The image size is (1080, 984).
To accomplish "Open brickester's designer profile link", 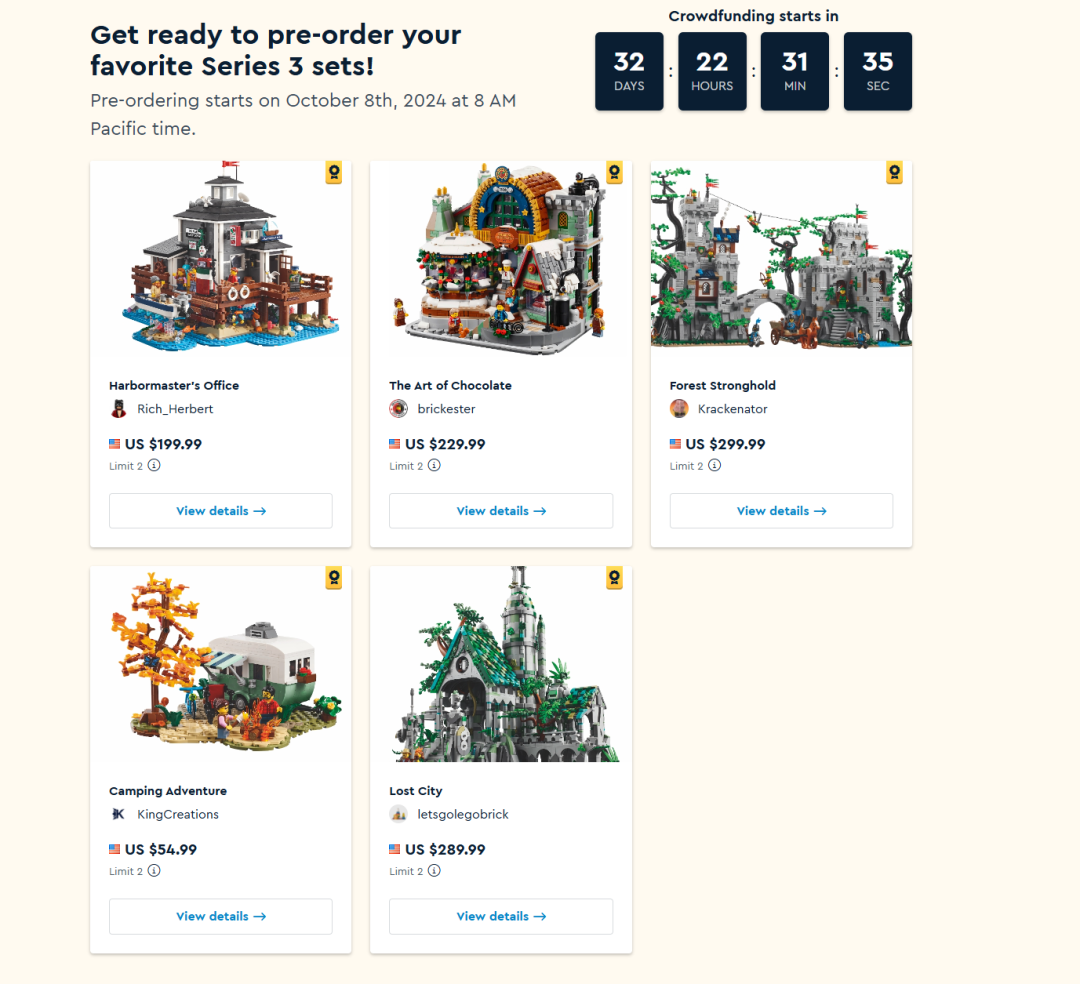I will pos(446,409).
